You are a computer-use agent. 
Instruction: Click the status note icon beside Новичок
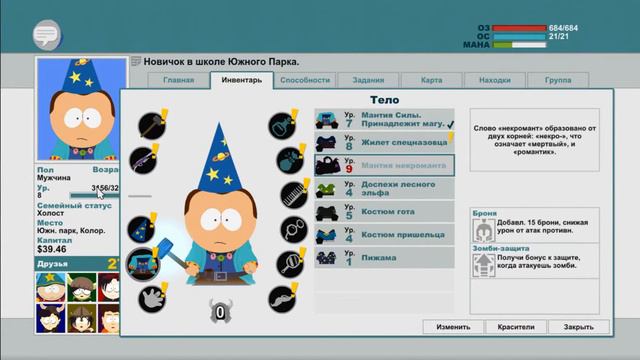click(136, 62)
